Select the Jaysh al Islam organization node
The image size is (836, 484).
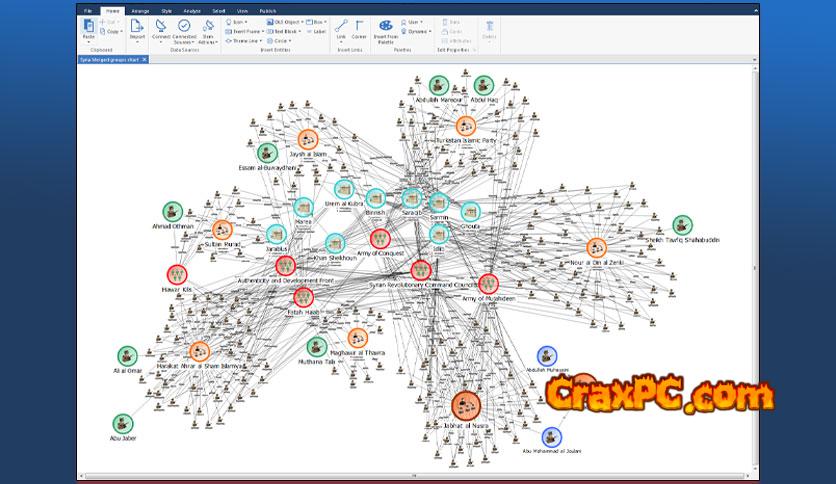click(308, 140)
